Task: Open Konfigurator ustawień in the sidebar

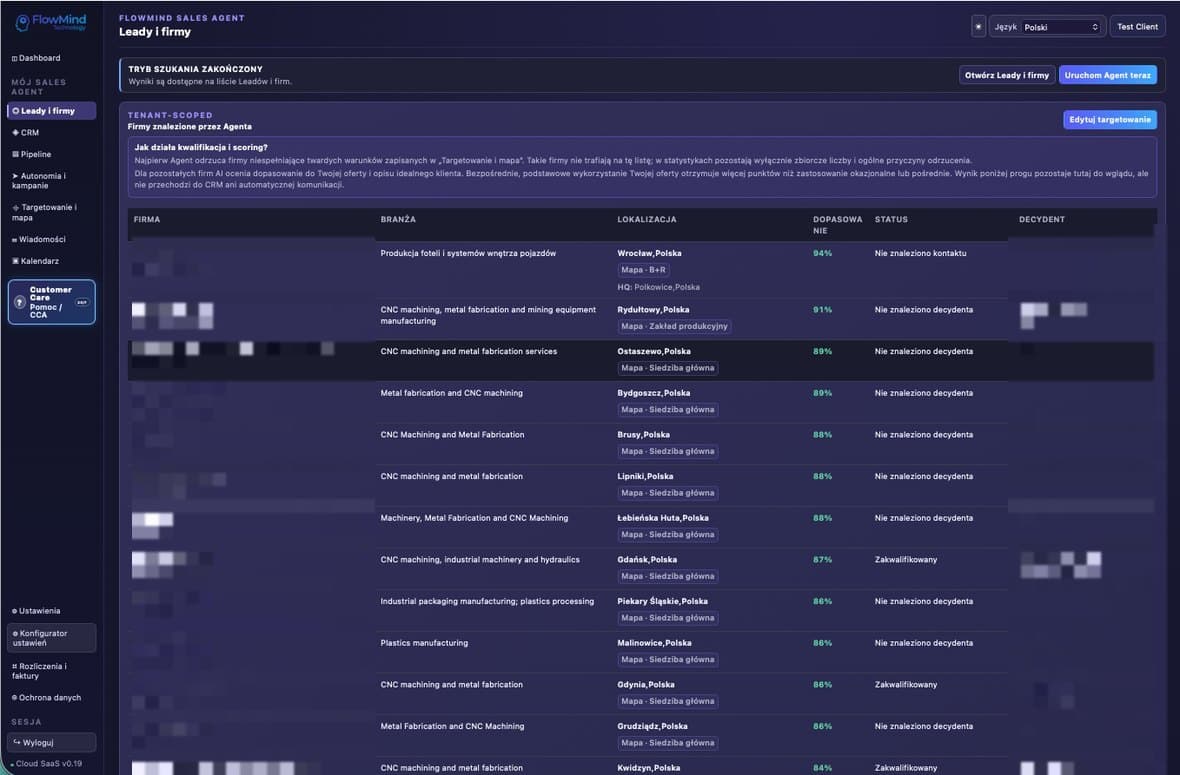Action: 51,638
